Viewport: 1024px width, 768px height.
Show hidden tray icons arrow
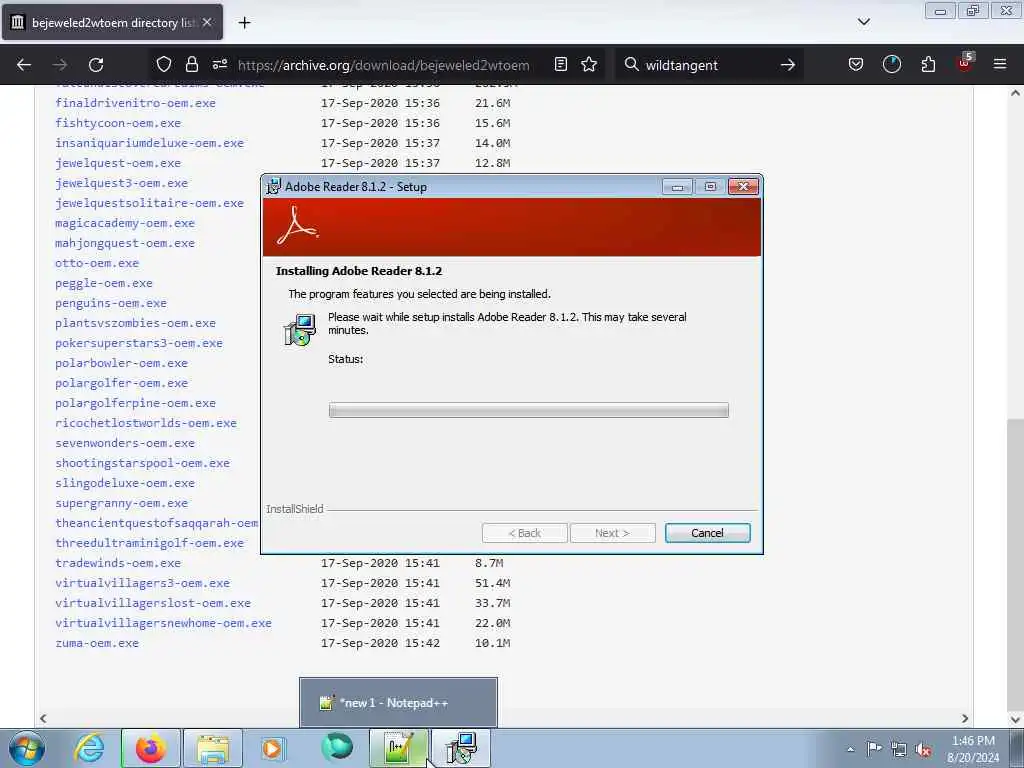point(850,749)
